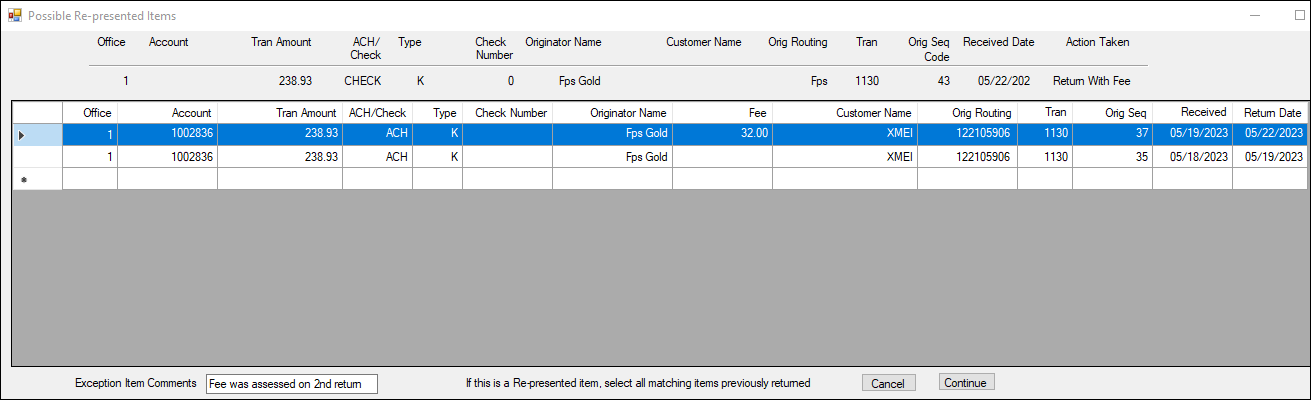Sort by the ACH/Check column header
This screenshot has height=400, width=1311.
[377, 113]
